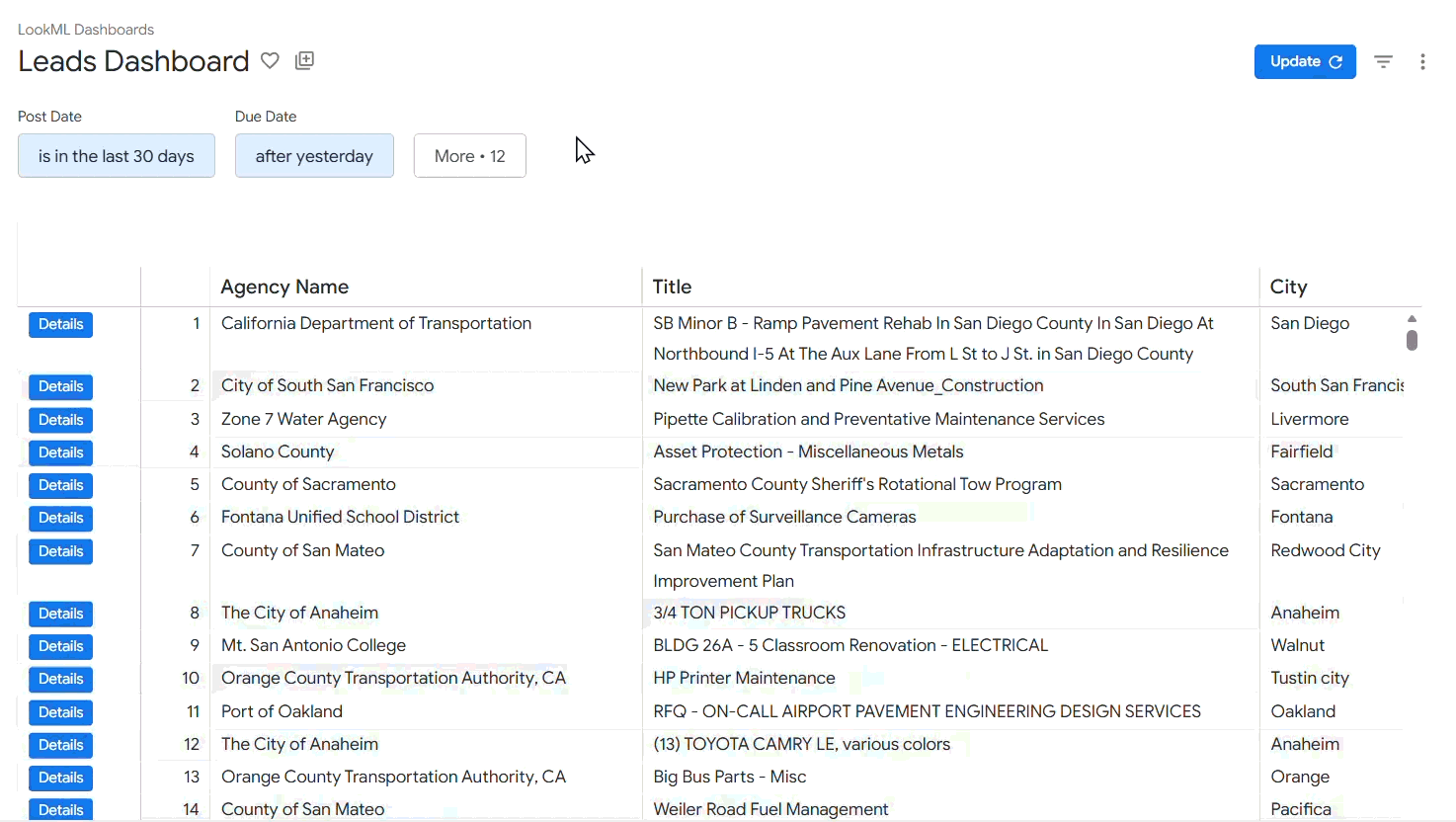Viewport: 1456px width, 822px height.
Task: Click the Update button to reload data
Action: click(1305, 61)
